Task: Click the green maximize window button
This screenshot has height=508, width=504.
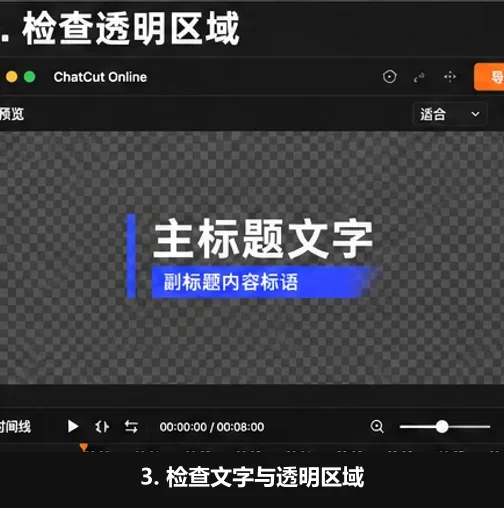Action: tap(30, 77)
